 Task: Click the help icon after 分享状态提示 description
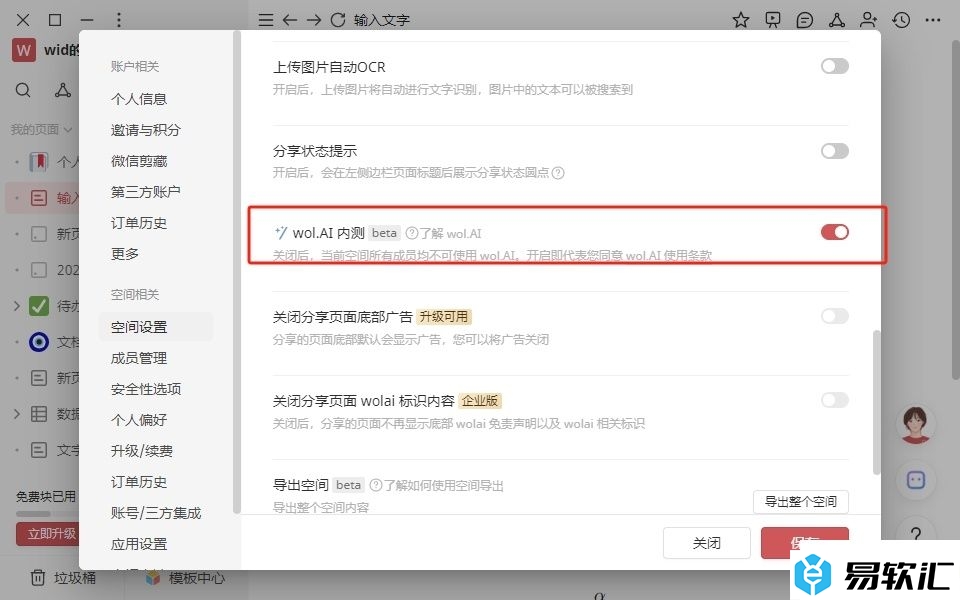tap(558, 173)
